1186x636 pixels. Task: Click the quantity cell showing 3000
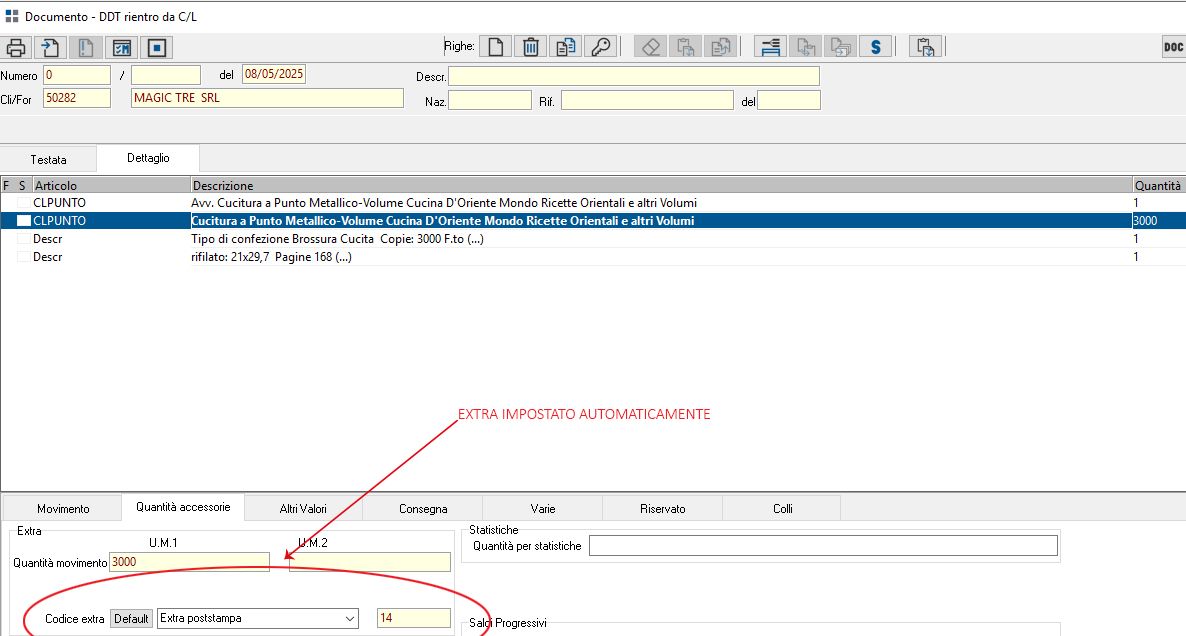tap(1158, 221)
